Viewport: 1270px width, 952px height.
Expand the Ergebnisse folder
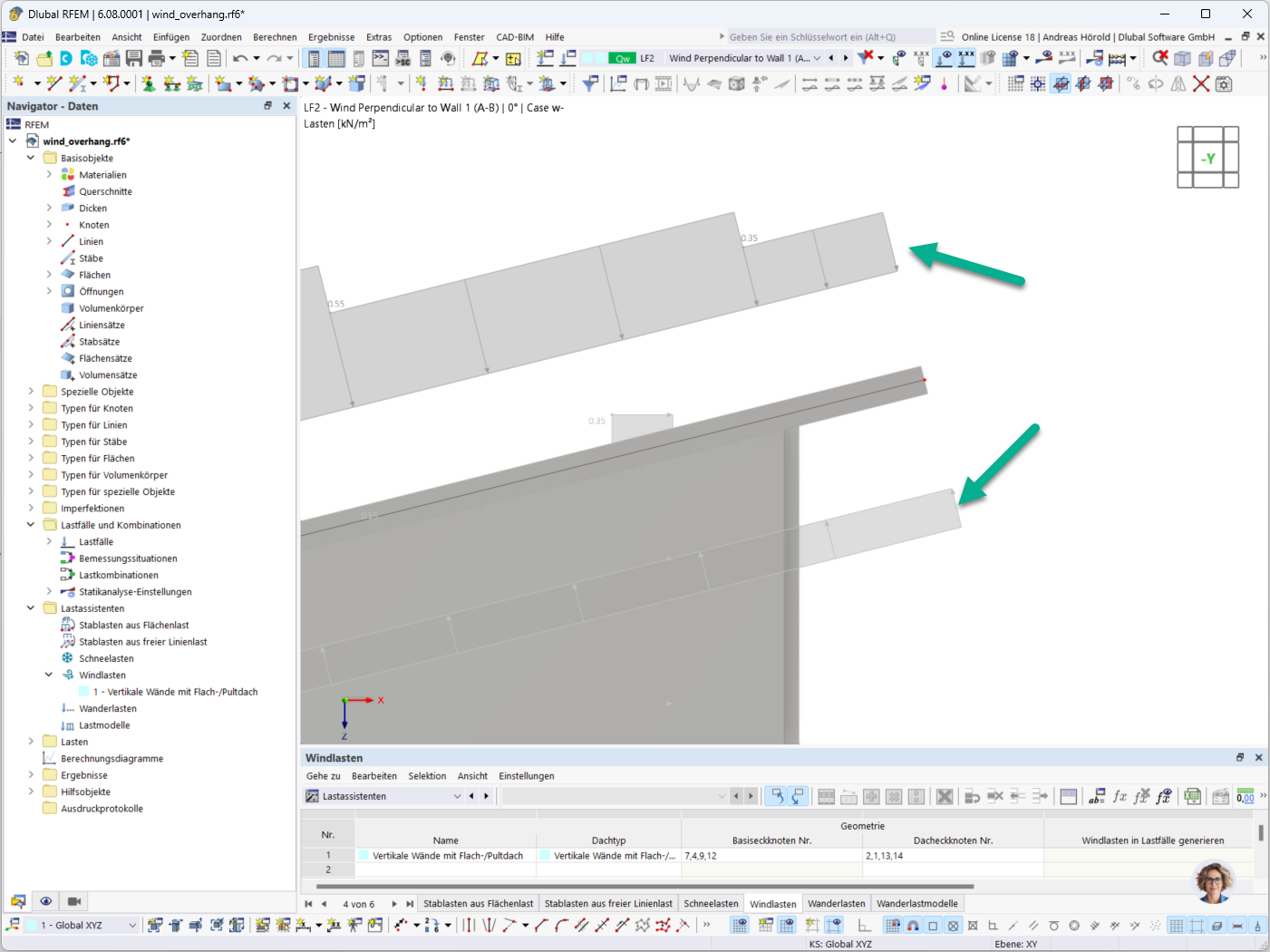click(x=31, y=774)
